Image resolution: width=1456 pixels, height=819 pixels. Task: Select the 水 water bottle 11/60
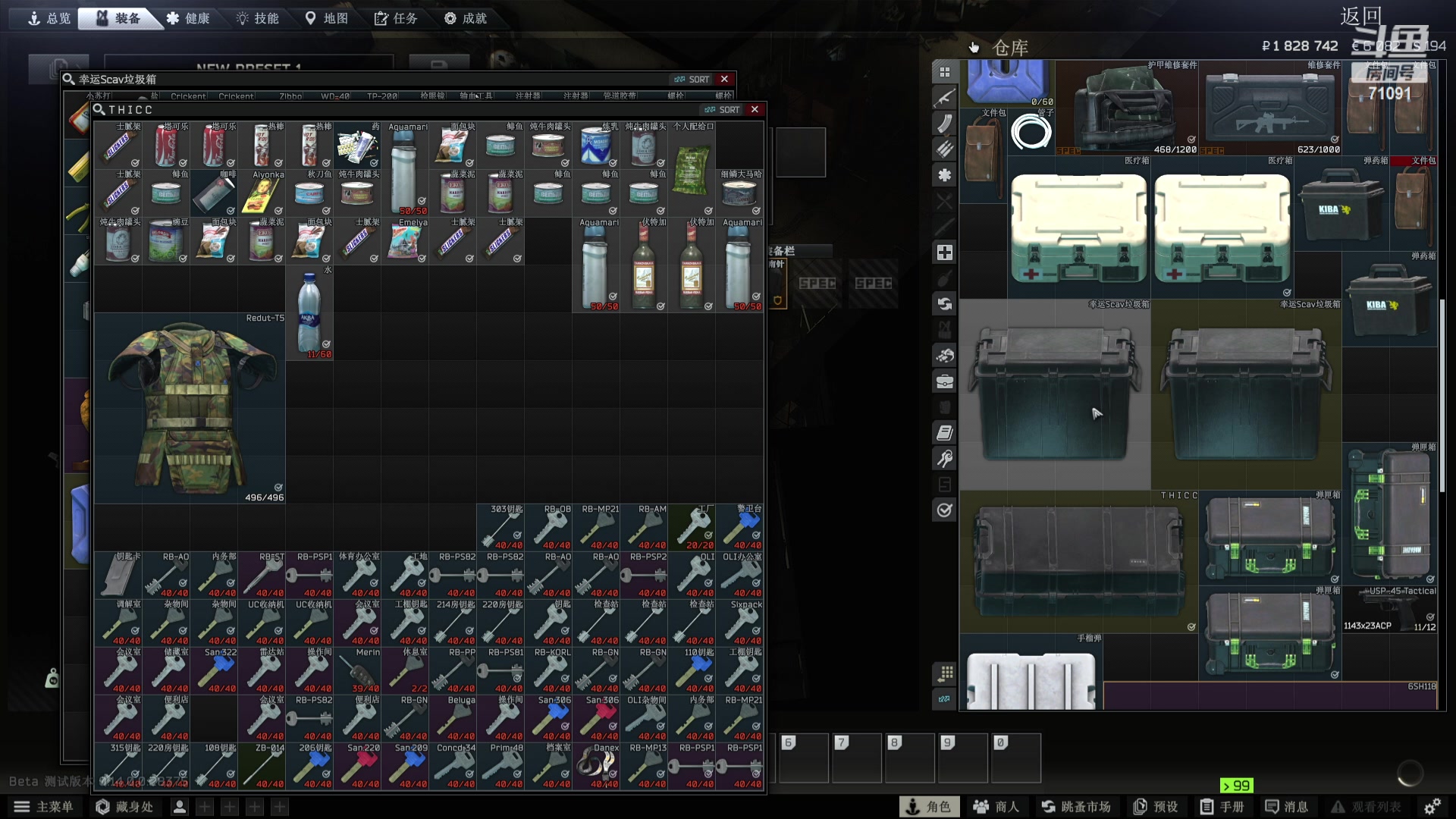(309, 312)
